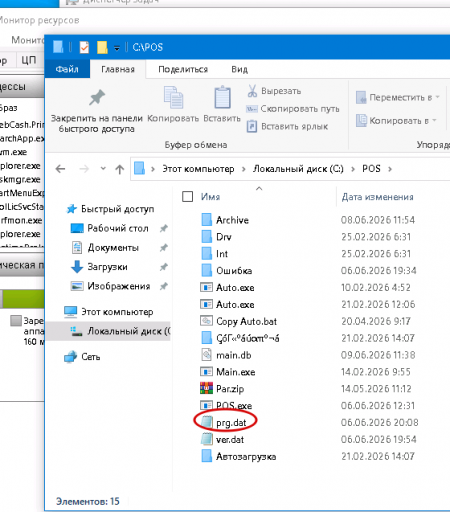The width and height of the screenshot is (450, 512).
Task: Select the Archive folder icon
Action: (207, 220)
